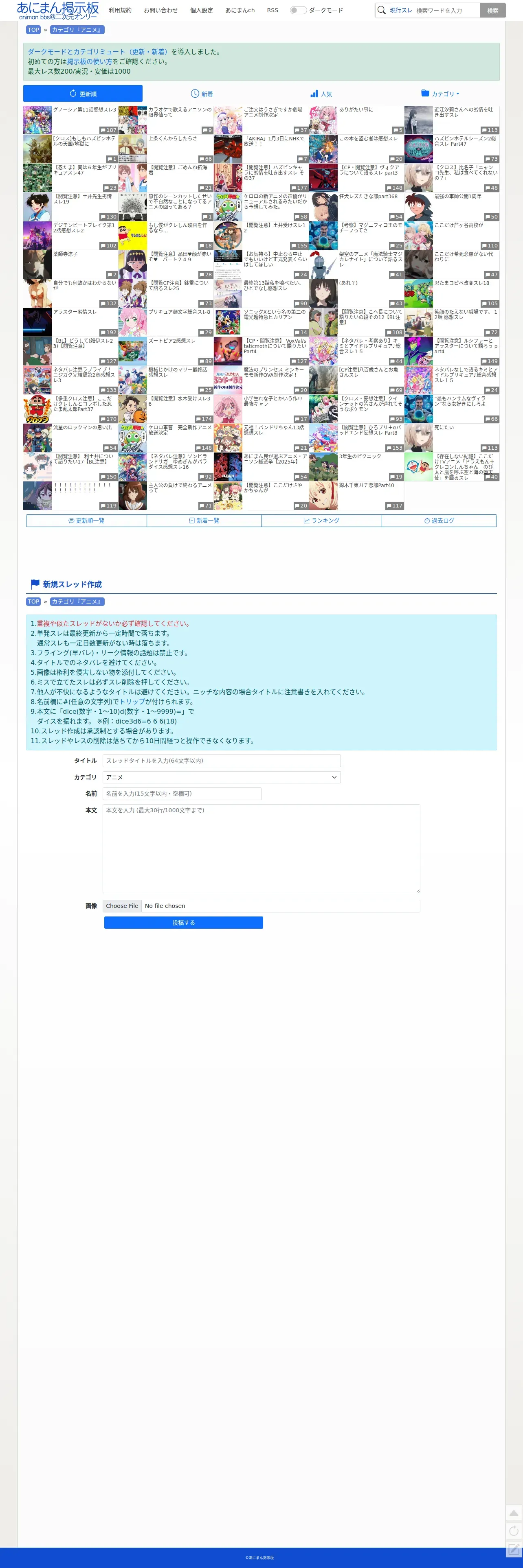Open お問い合わせ in the top menu

pyautogui.click(x=161, y=10)
